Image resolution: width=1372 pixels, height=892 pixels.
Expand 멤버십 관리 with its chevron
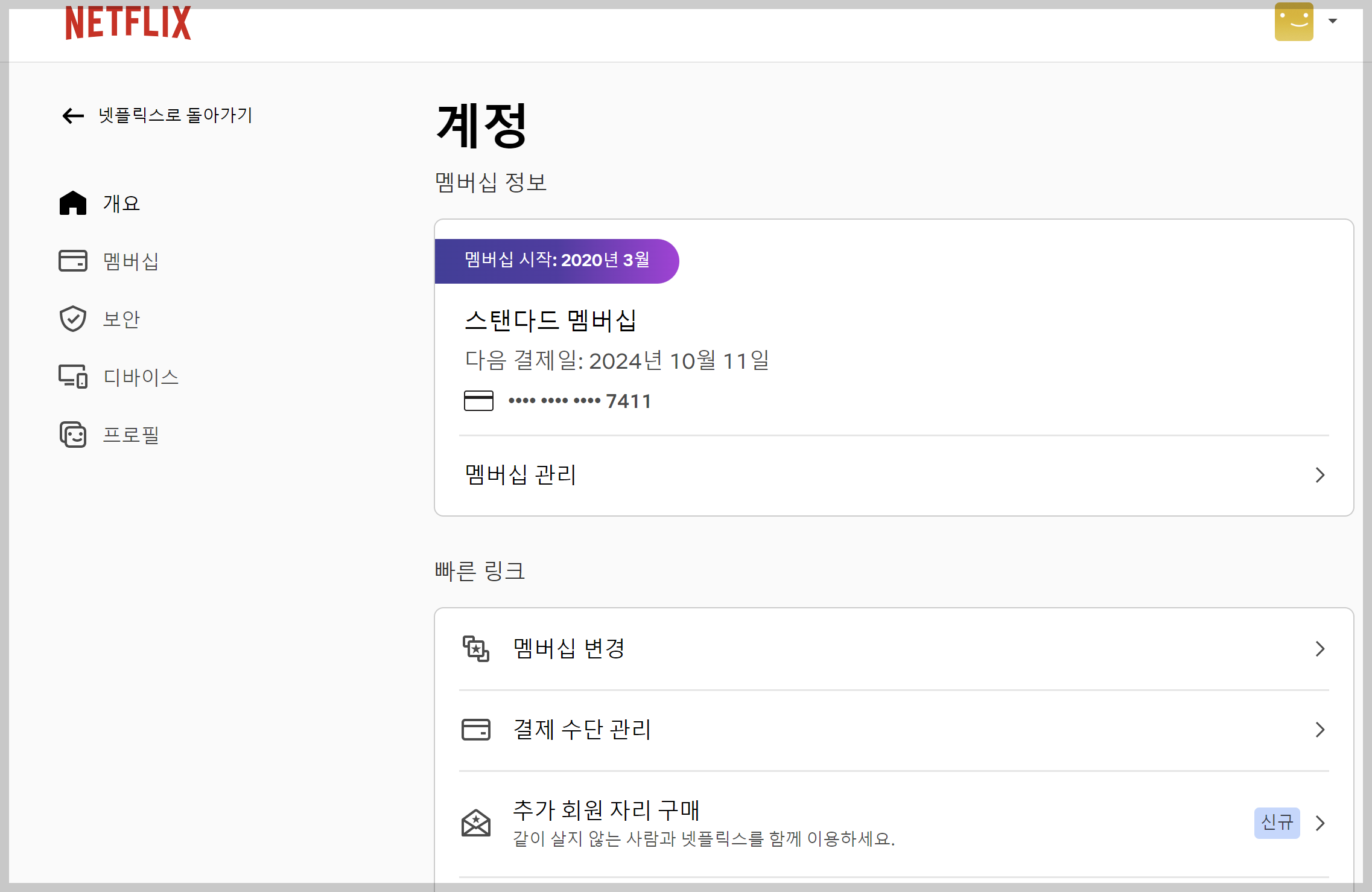[1320, 475]
